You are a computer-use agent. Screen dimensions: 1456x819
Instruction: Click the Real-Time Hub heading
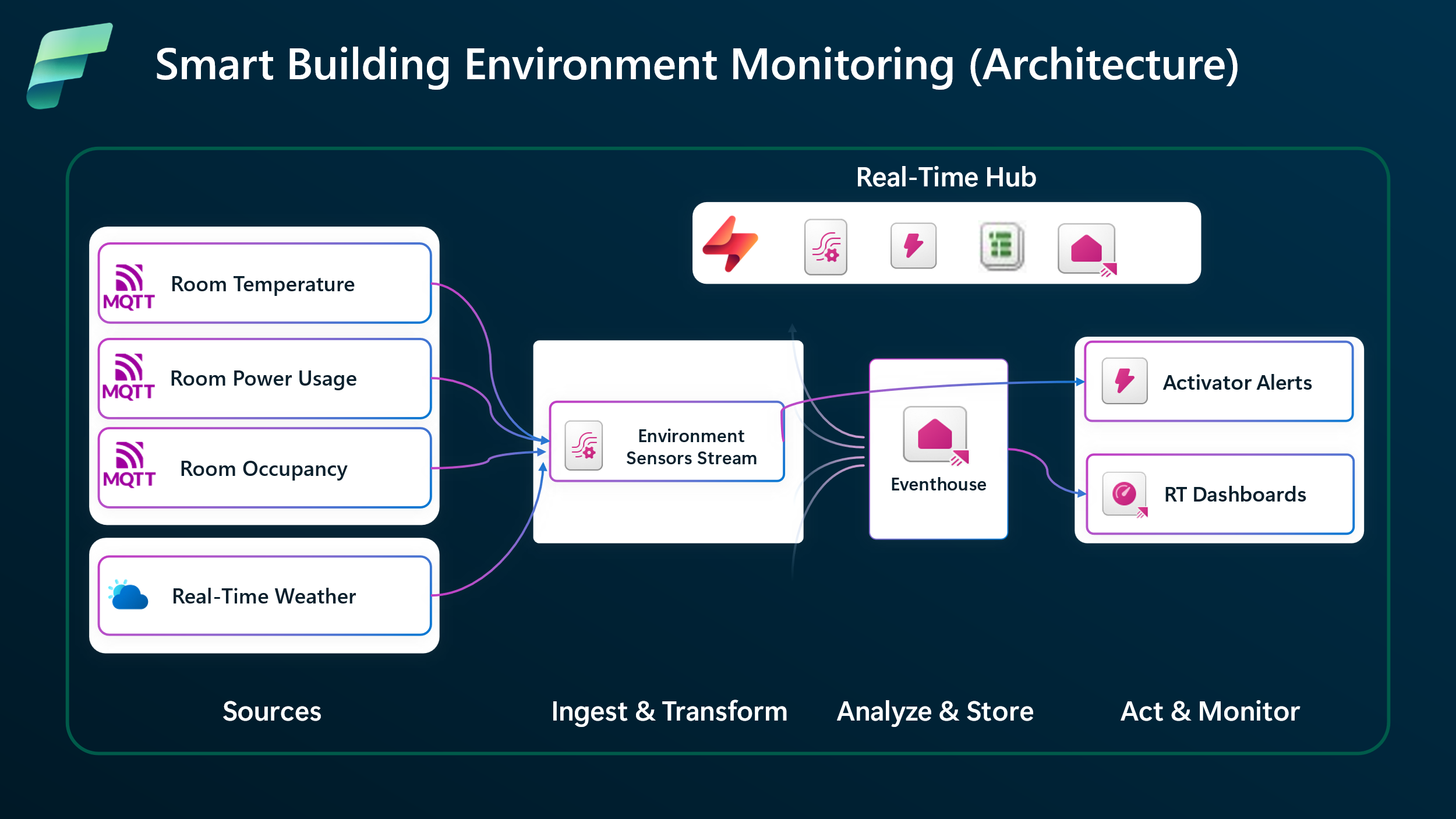(946, 177)
